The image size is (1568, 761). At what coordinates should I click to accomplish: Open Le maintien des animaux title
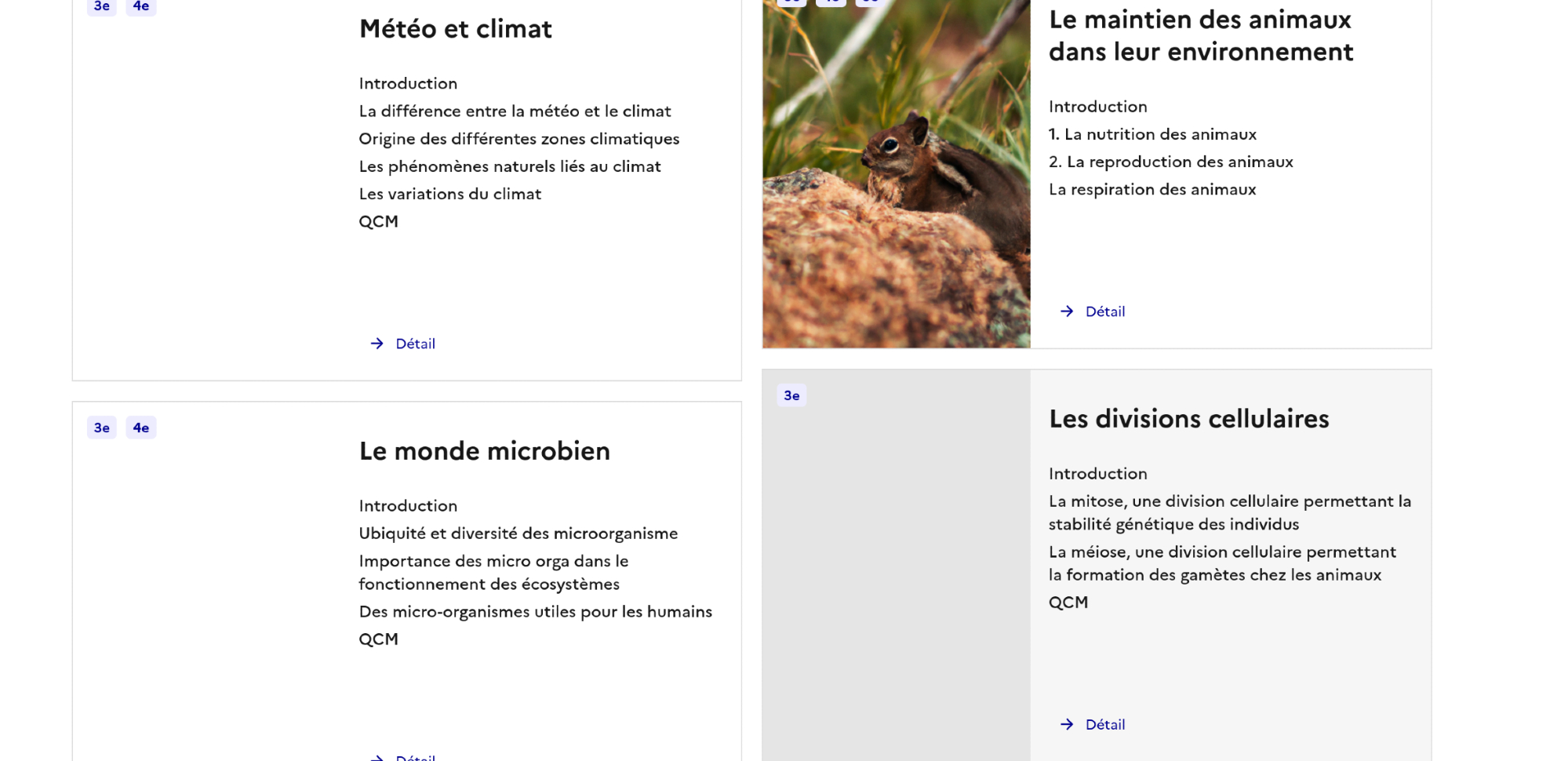1200,35
